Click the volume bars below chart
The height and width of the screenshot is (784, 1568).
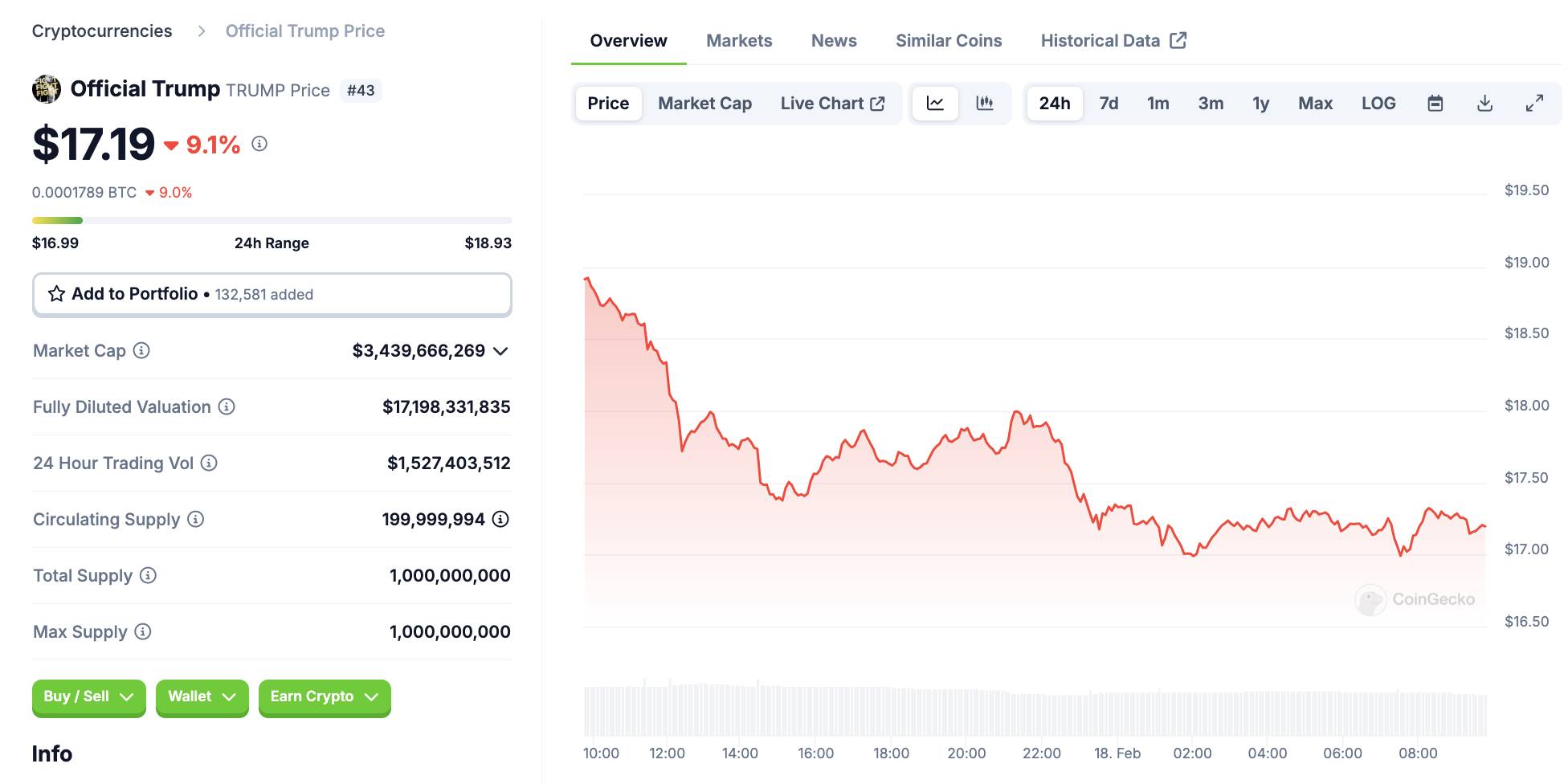pyautogui.click(x=1035, y=709)
